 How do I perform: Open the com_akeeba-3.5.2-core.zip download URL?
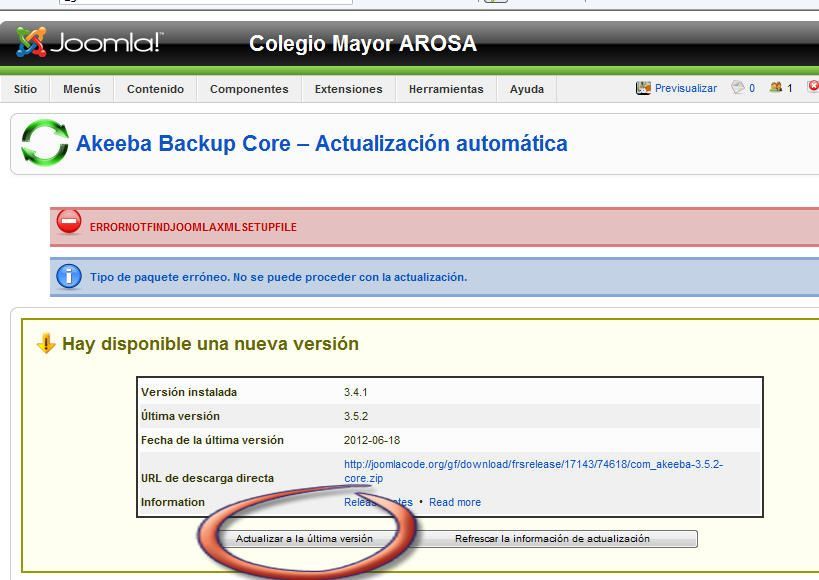pos(533,471)
